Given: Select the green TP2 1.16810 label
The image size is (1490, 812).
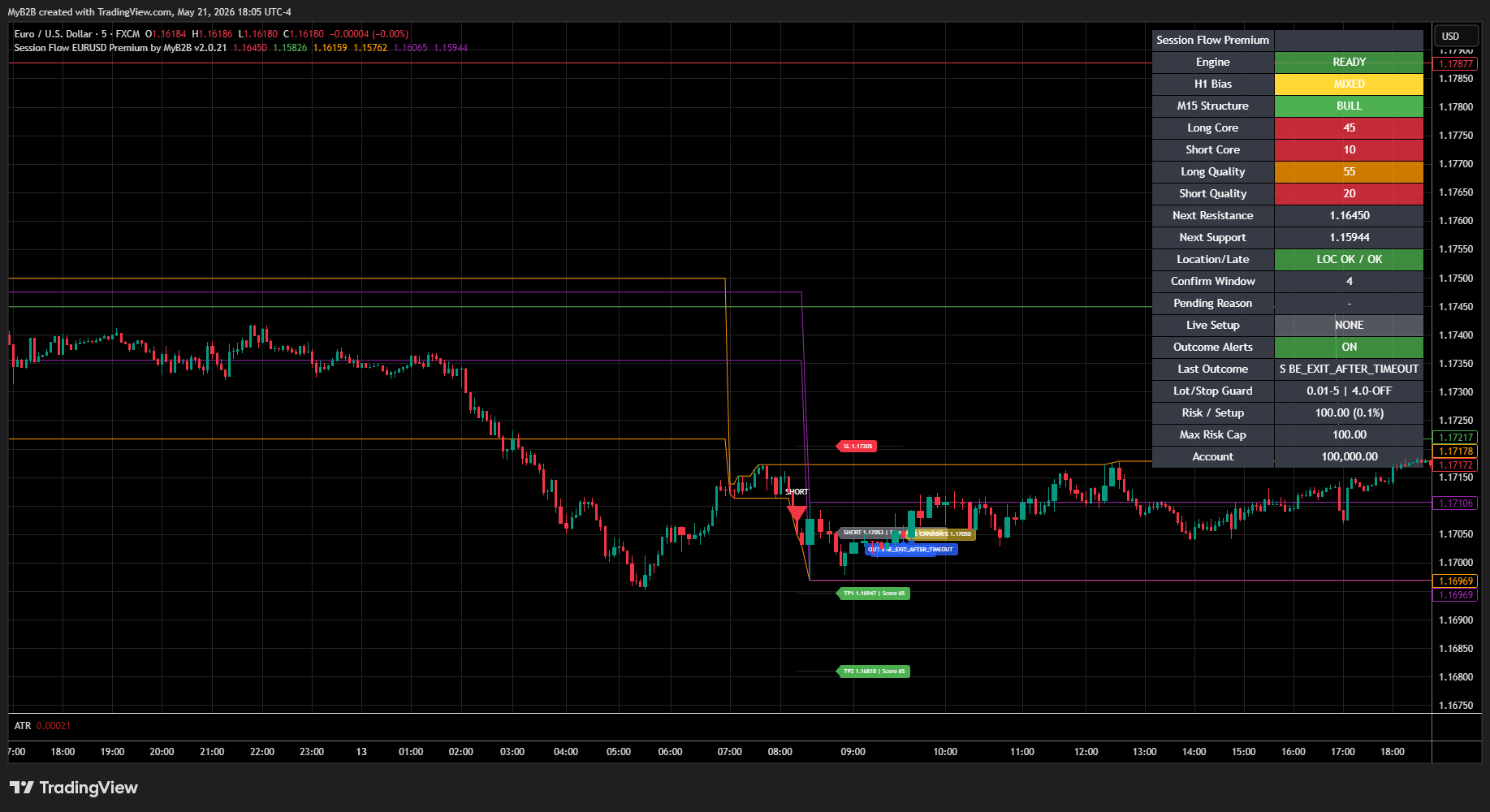Looking at the screenshot, I should (x=873, y=672).
